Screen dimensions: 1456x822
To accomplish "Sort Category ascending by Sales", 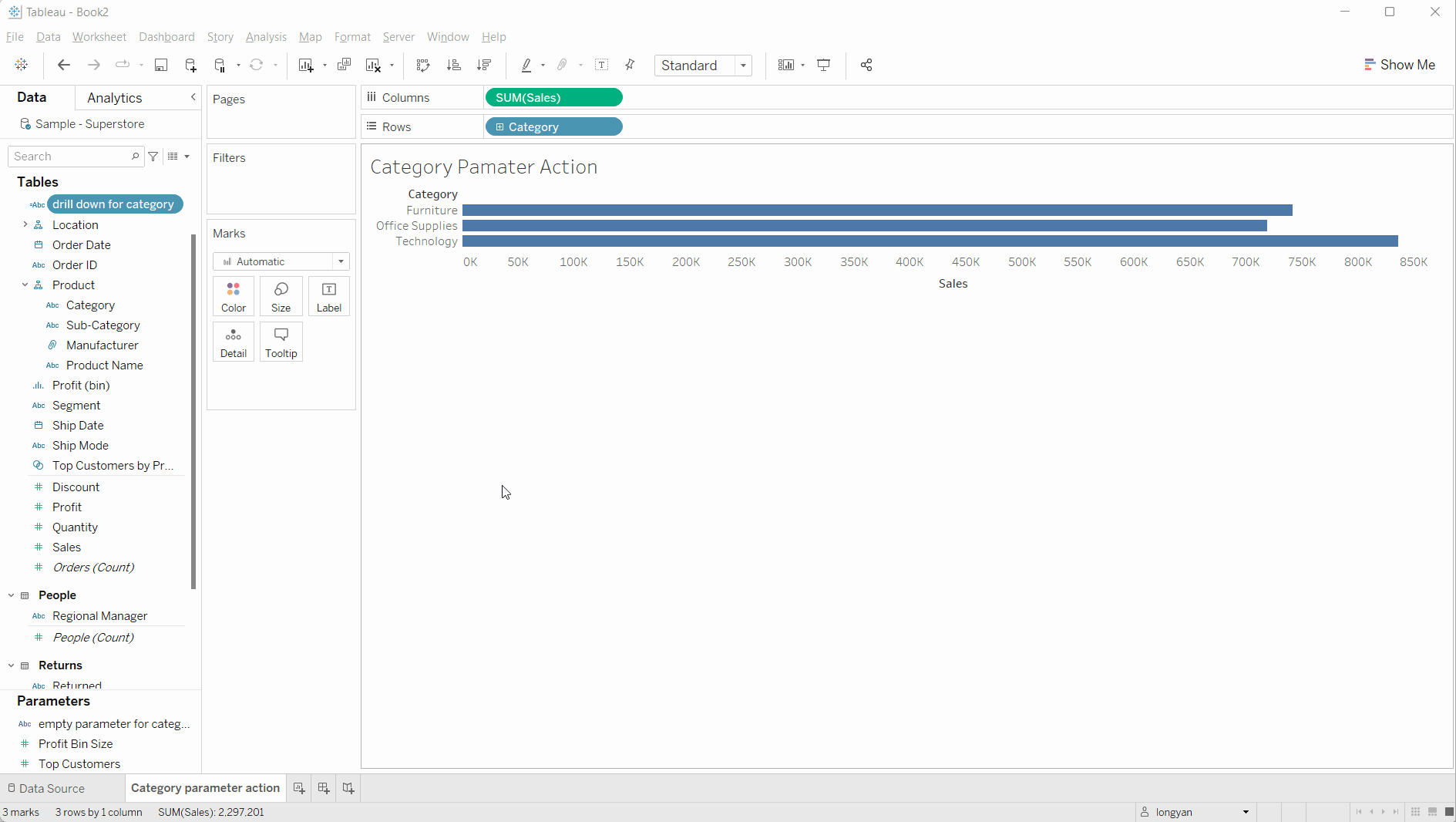I will [x=454, y=65].
